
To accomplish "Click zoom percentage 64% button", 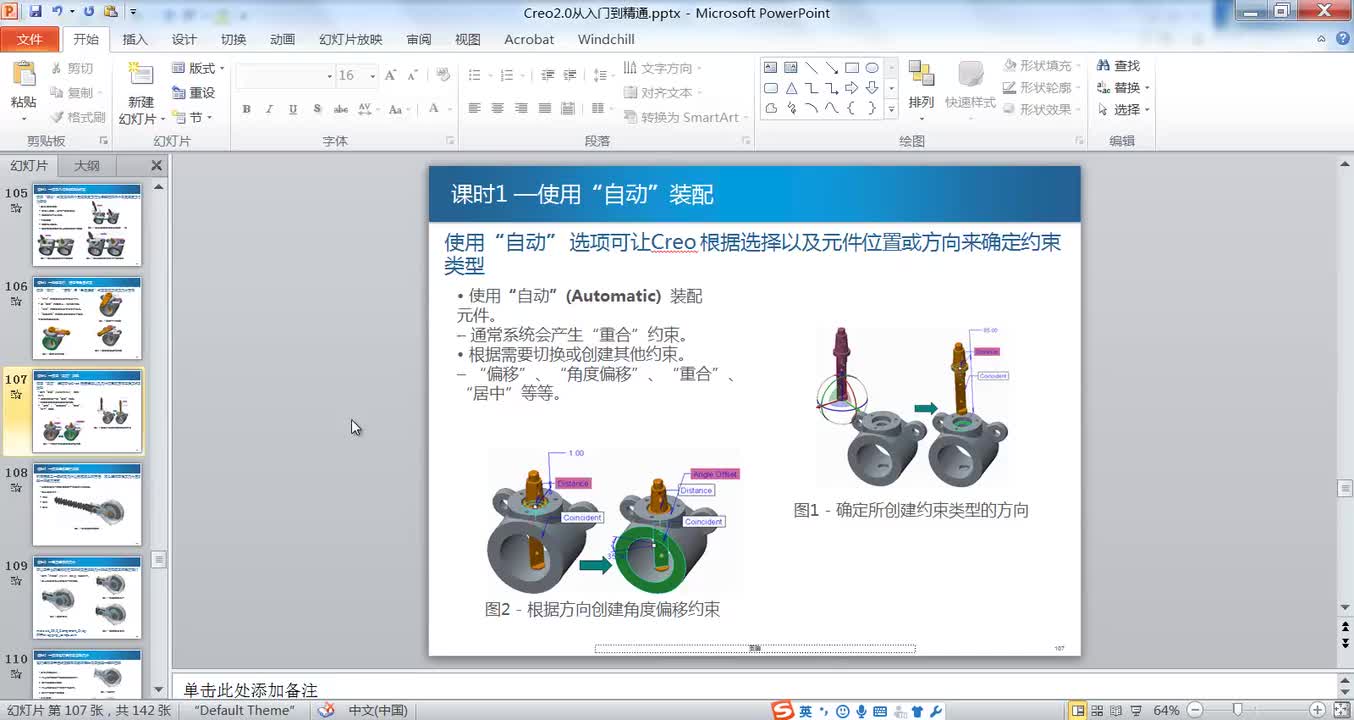I will pyautogui.click(x=1166, y=711).
